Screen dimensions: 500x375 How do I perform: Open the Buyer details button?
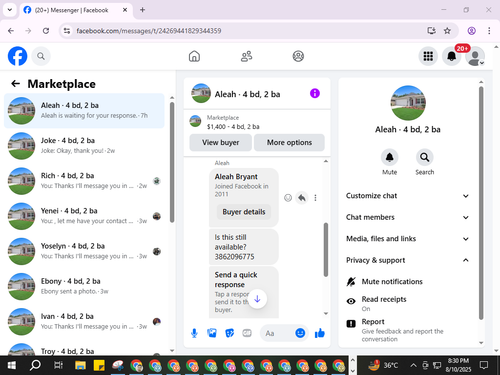click(244, 212)
